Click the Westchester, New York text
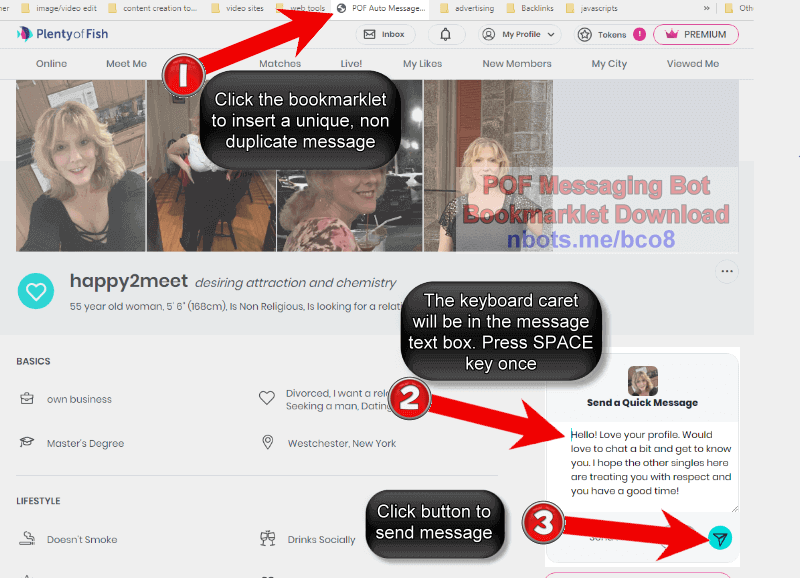This screenshot has width=800, height=578. (x=342, y=443)
